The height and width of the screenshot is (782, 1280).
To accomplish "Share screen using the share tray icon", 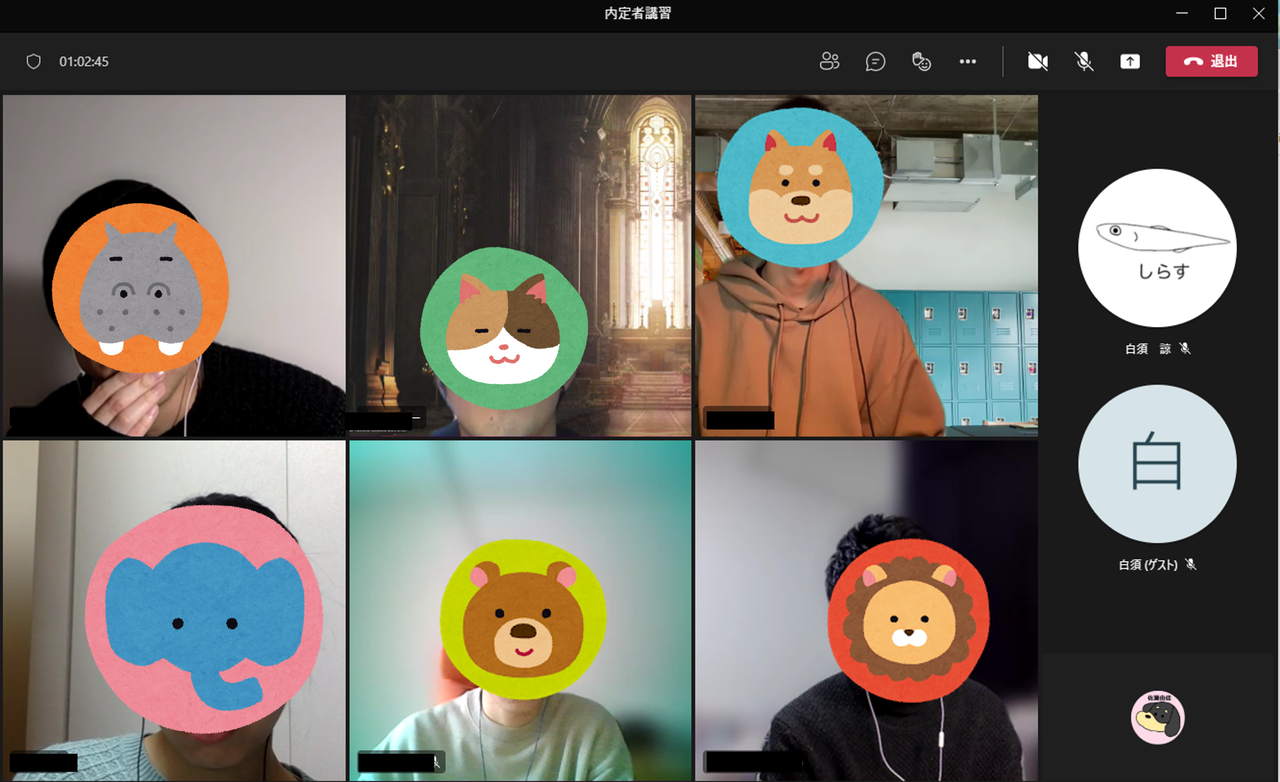I will pyautogui.click(x=1129, y=61).
